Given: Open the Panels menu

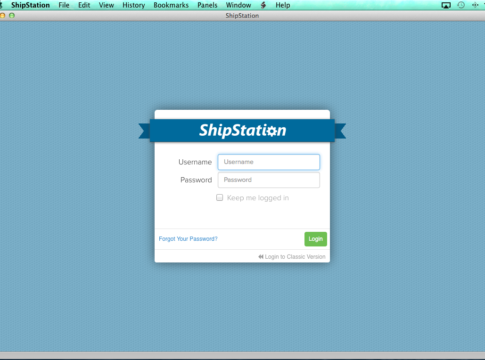Looking at the screenshot, I should 207,5.
